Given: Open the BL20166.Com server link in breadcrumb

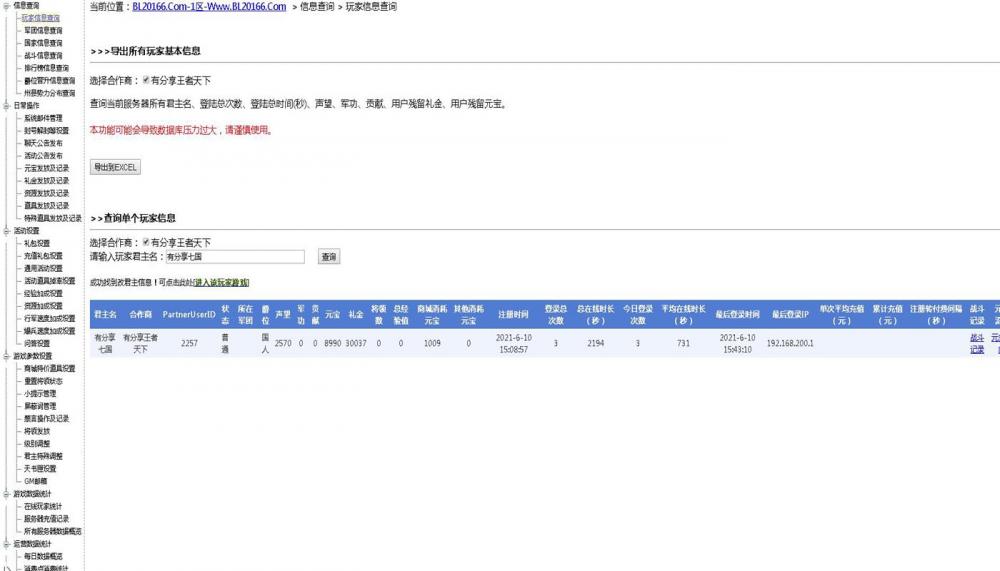Looking at the screenshot, I should (x=209, y=7).
